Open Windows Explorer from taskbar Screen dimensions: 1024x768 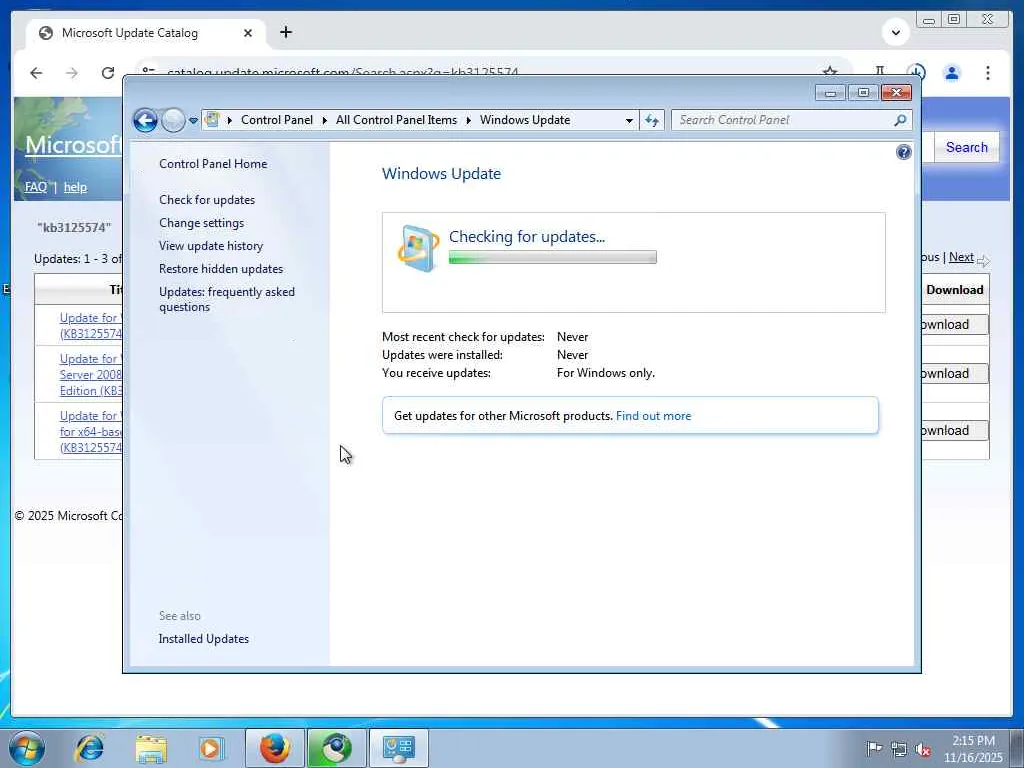(151, 748)
